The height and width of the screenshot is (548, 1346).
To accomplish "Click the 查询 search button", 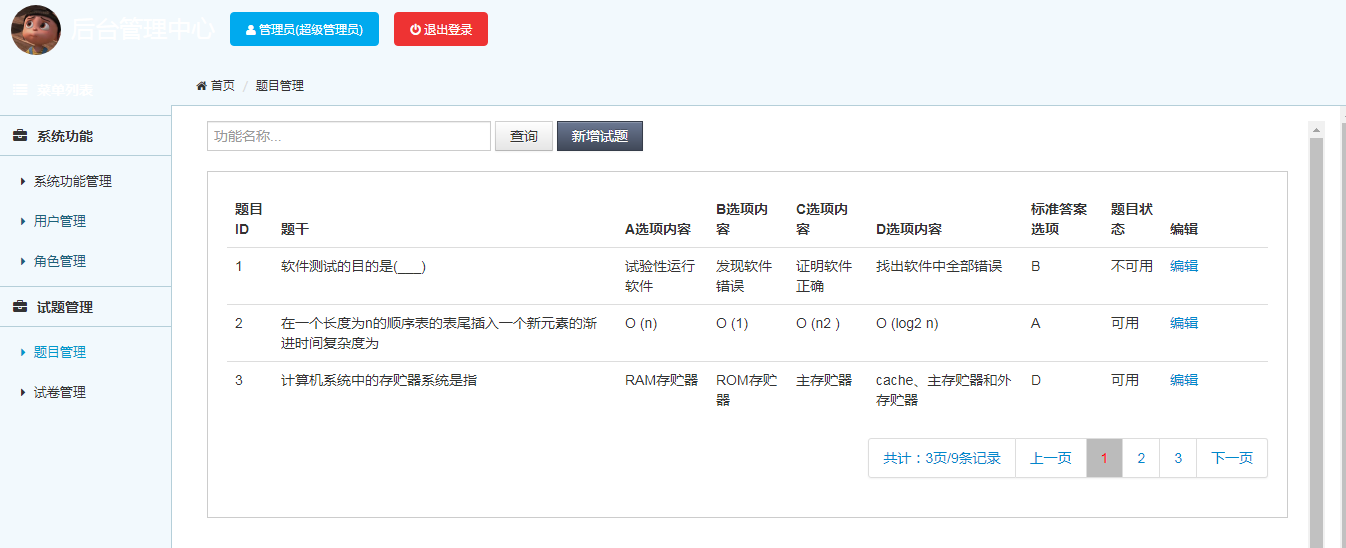I will click(524, 136).
